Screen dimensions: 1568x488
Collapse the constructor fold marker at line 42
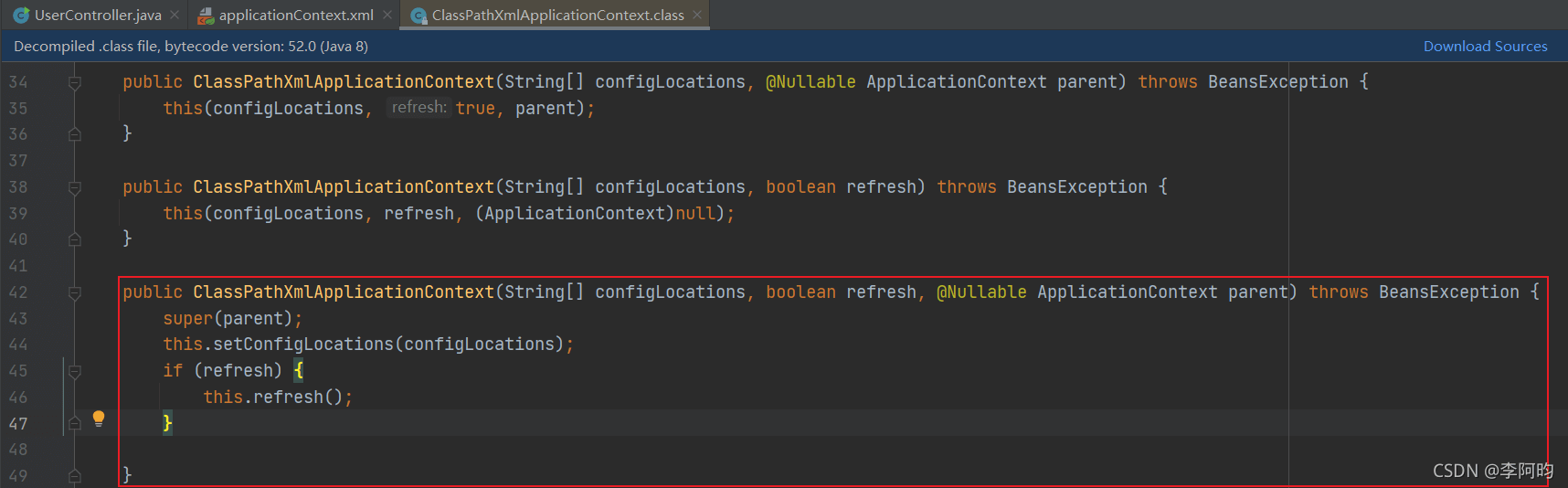tap(75, 293)
